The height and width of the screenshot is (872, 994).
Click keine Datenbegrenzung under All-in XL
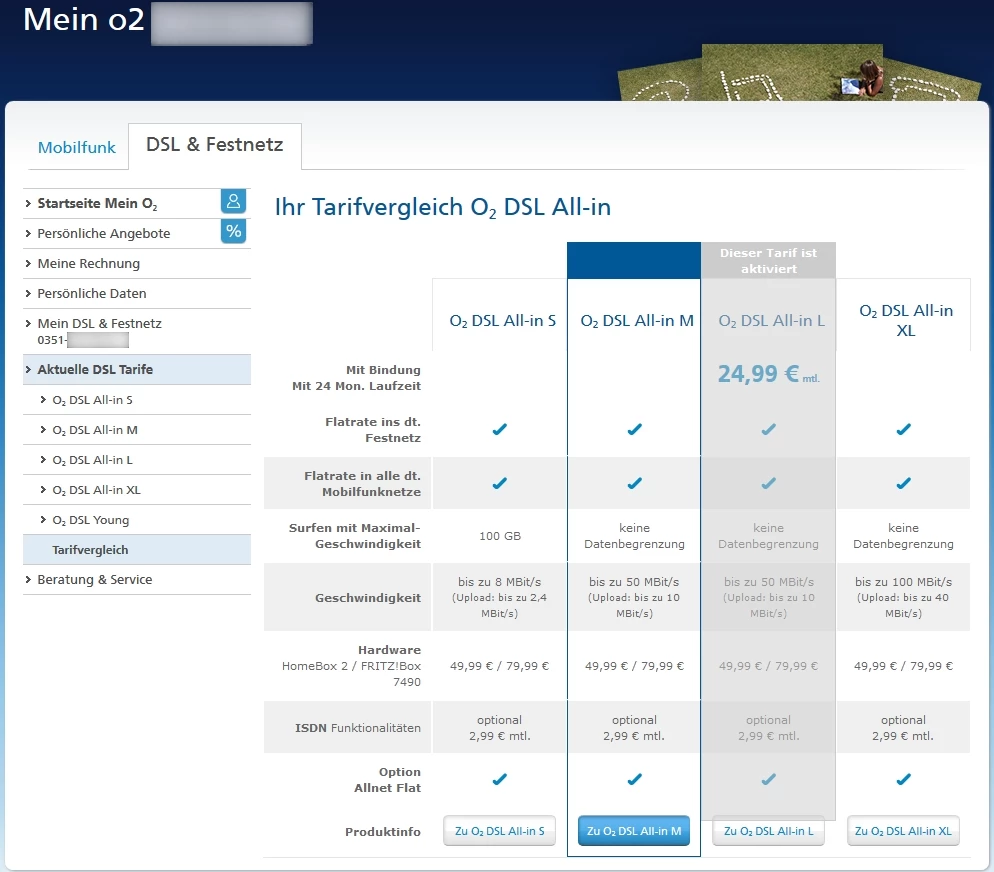[903, 536]
